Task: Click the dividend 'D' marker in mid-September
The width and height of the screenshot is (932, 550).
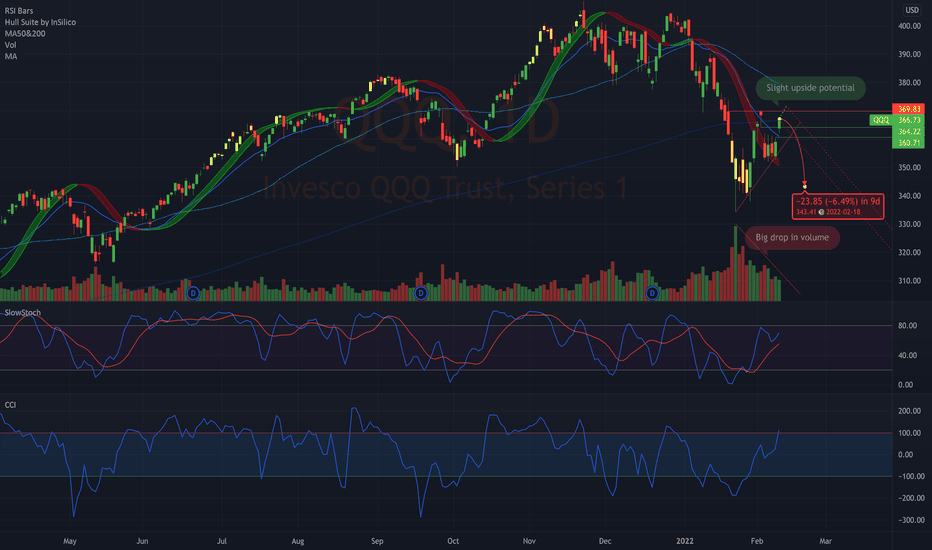Action: pos(421,293)
